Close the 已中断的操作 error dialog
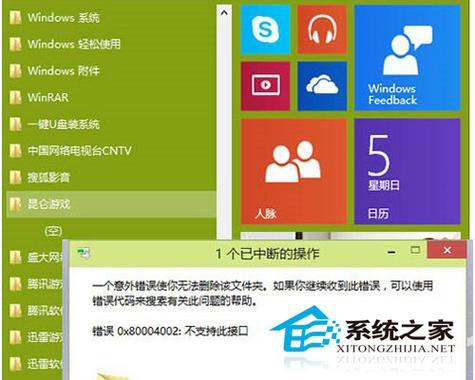The image size is (475, 380). (x=447, y=250)
